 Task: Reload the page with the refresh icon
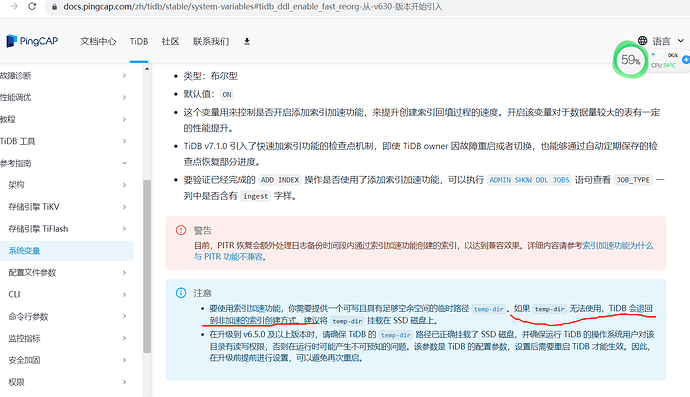[32, 7]
